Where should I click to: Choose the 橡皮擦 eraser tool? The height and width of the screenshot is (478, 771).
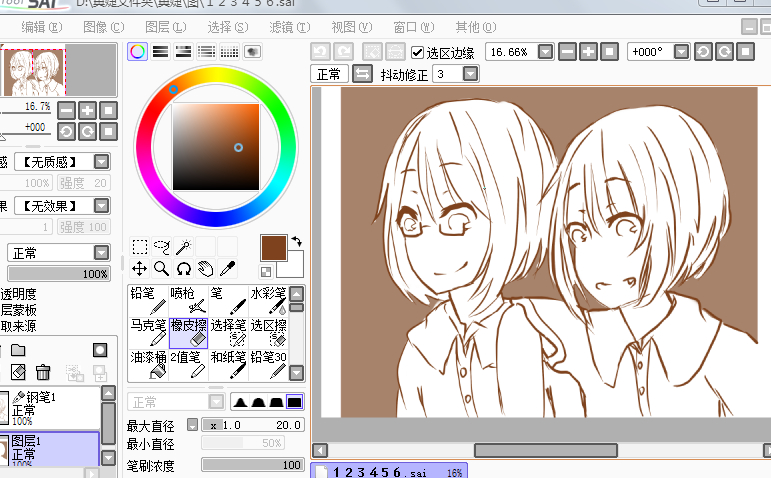coord(188,332)
